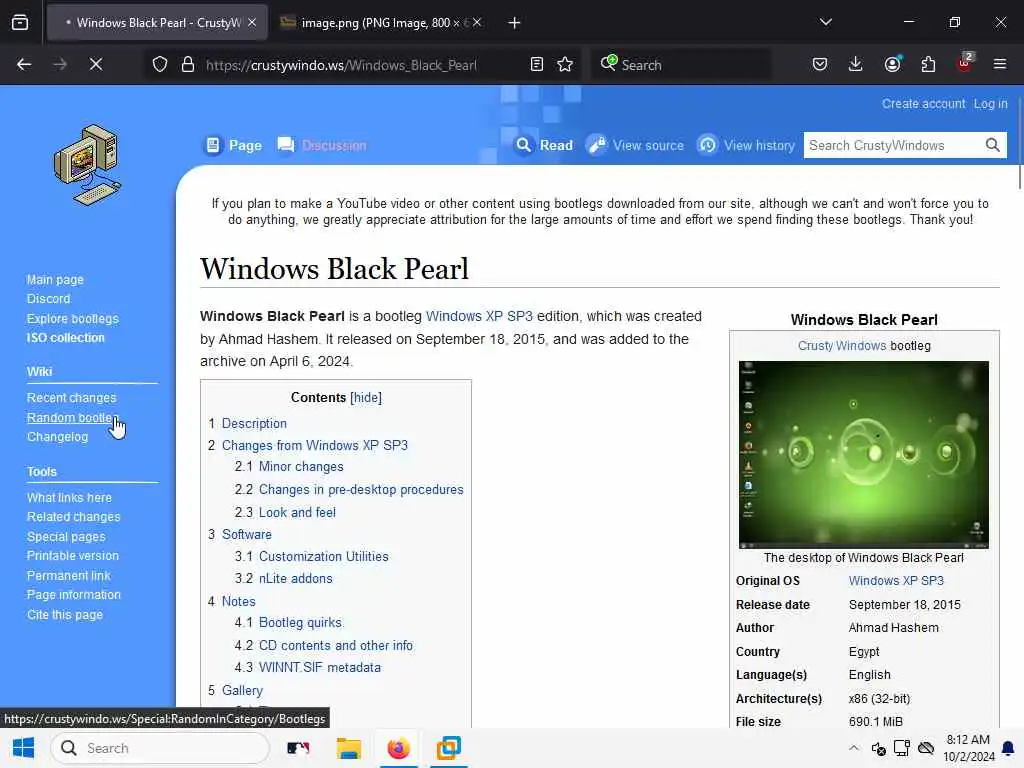
Task: Open Firefox View icon in tab bar
Action: pos(20,23)
